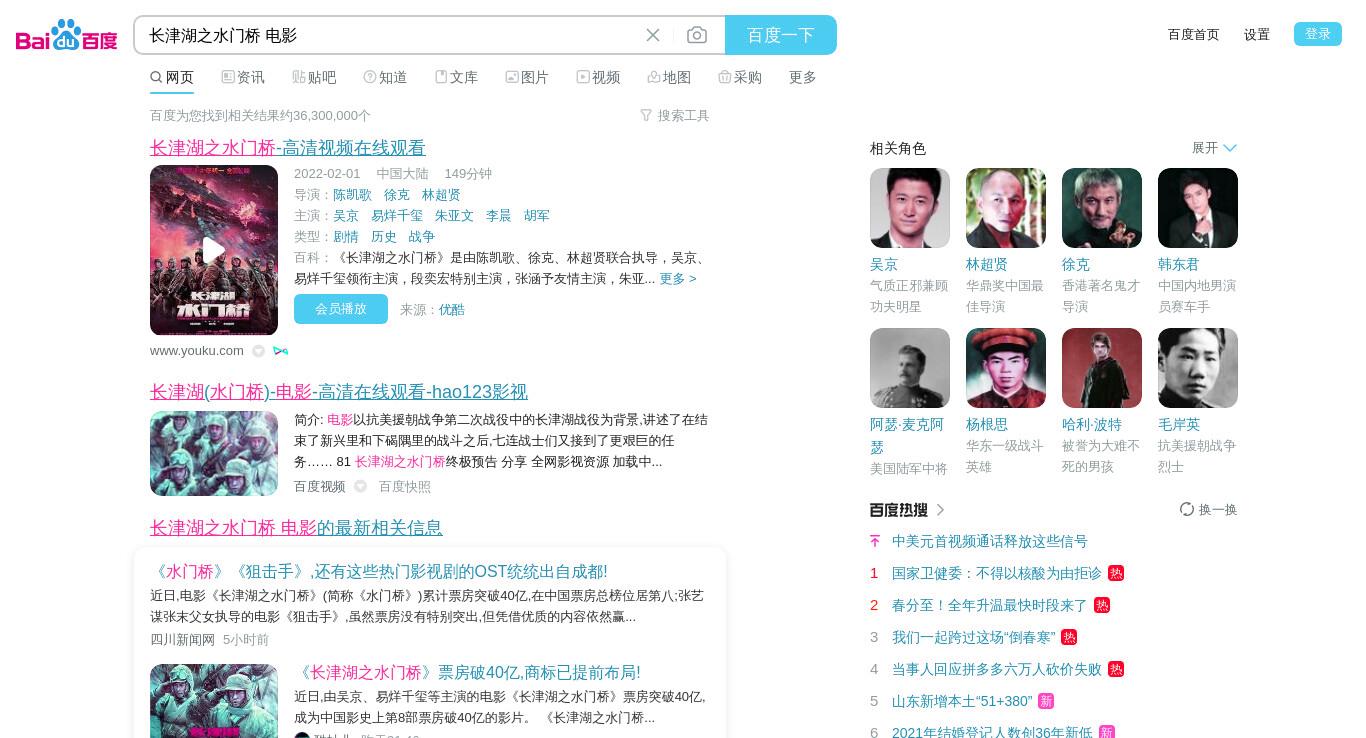Click director 林超贤 link in movie info
The width and height of the screenshot is (1366, 738).
(441, 194)
